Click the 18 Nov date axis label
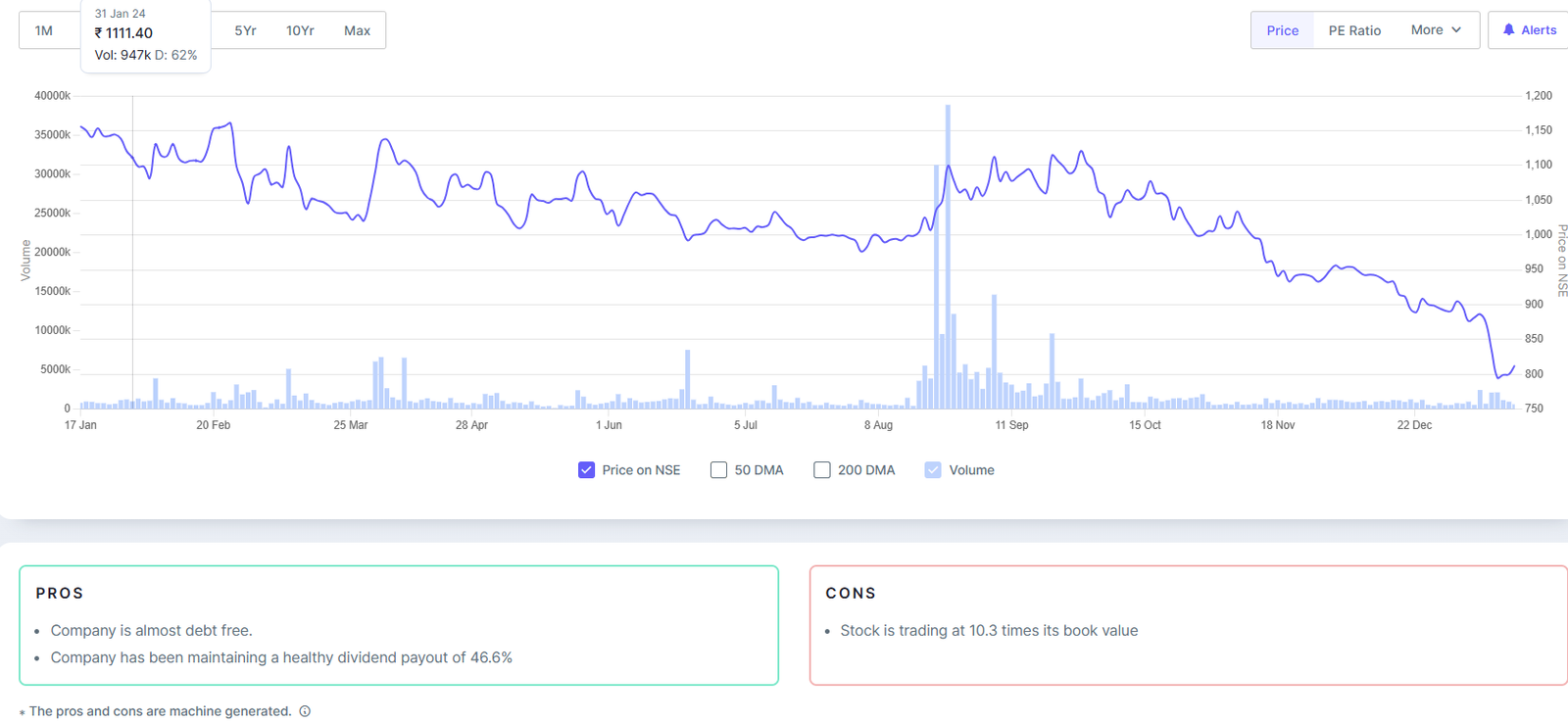The height and width of the screenshot is (723, 1568). pos(1278,425)
